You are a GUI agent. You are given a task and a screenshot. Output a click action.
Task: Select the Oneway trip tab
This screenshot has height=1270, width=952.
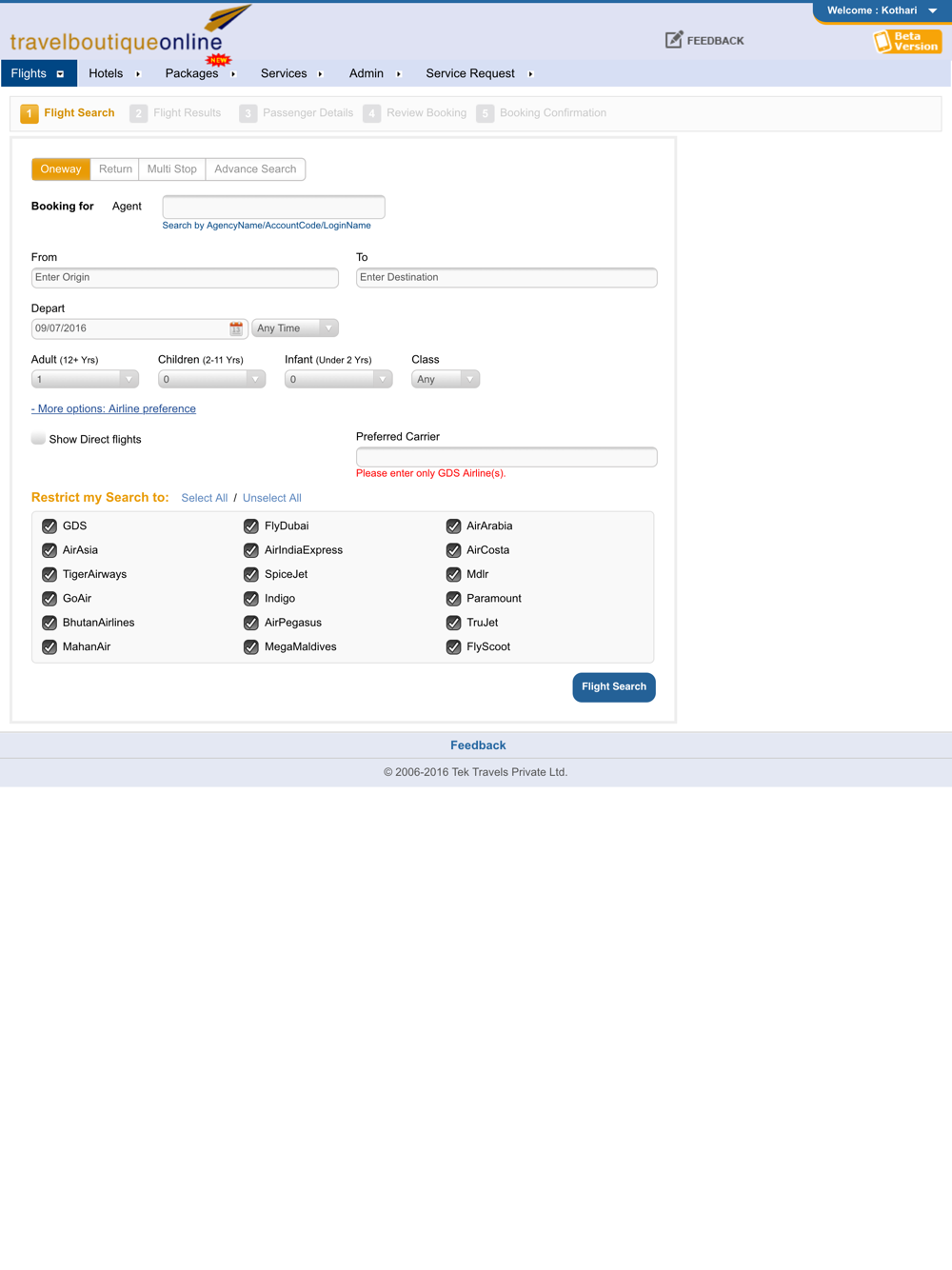click(x=61, y=169)
